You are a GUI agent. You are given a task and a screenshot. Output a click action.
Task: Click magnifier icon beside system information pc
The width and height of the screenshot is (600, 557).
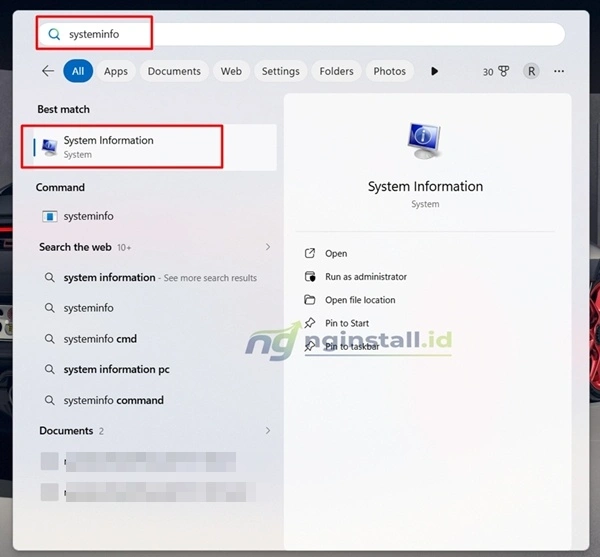pos(50,369)
